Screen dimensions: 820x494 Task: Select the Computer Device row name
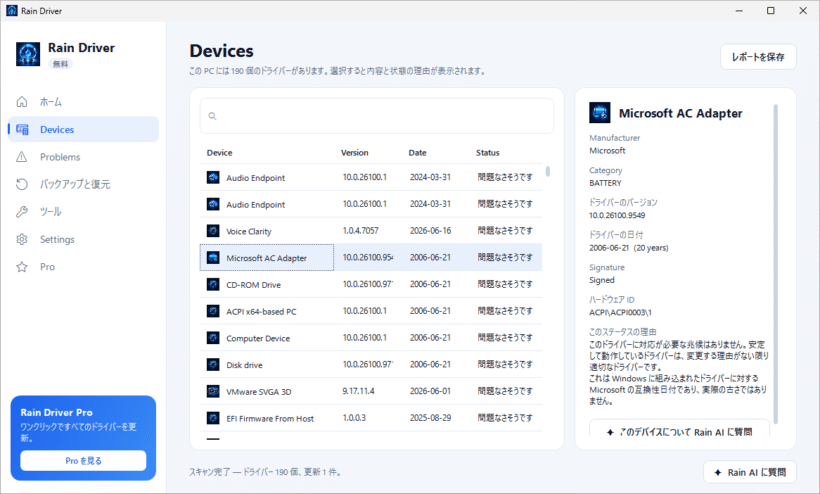258,338
